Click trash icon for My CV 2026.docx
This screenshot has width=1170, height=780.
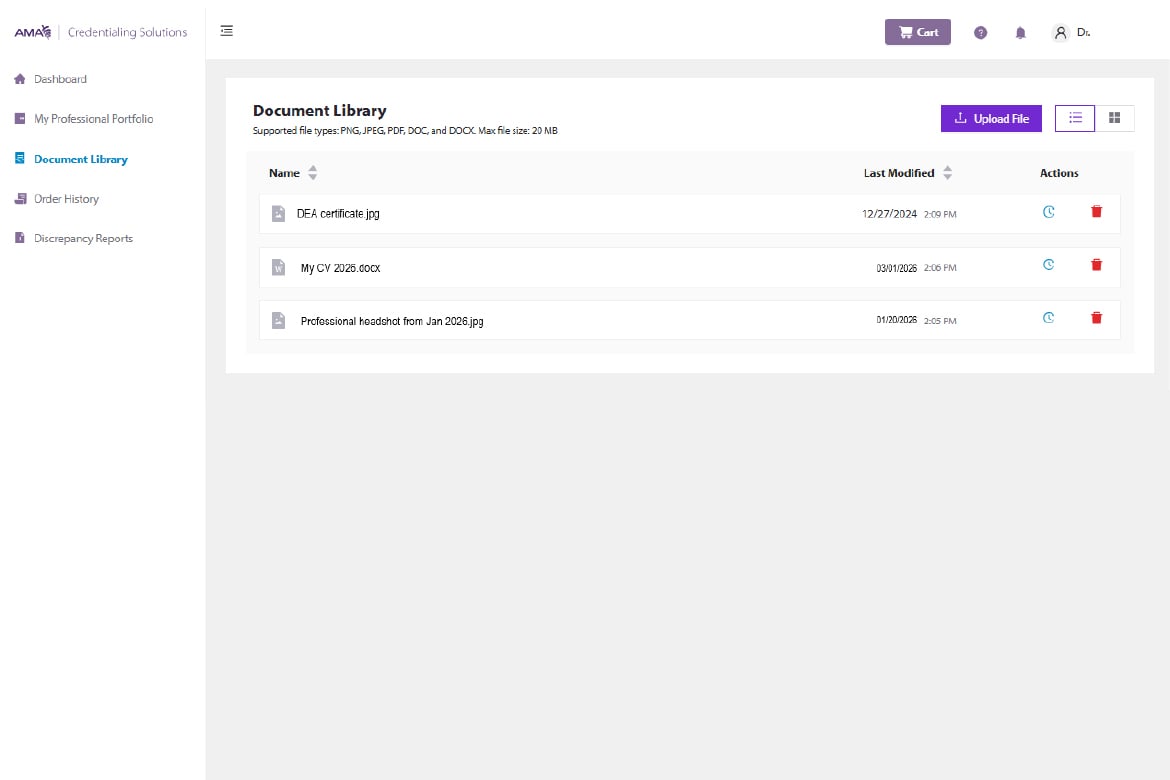click(1096, 265)
